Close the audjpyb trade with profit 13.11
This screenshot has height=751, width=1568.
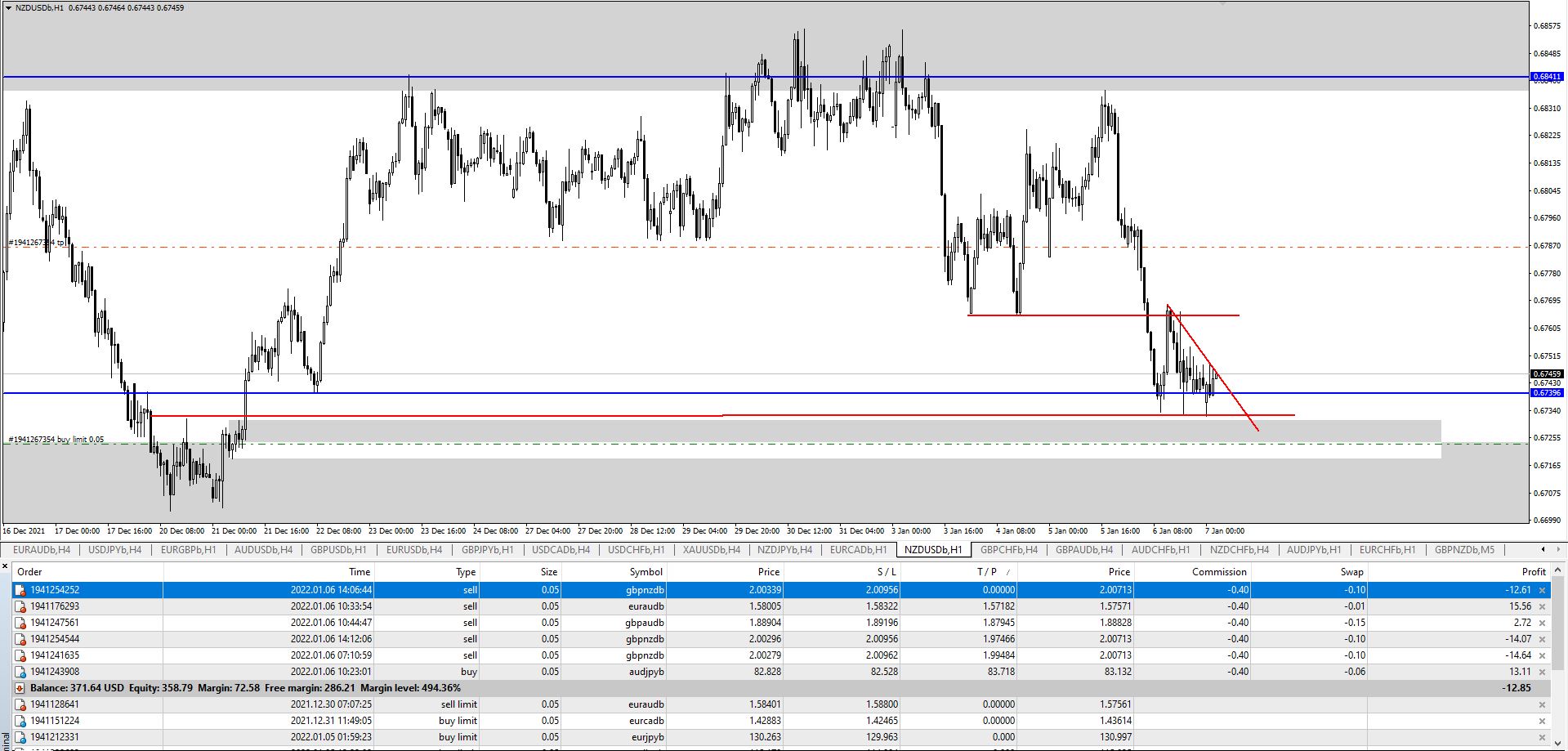pyautogui.click(x=1543, y=672)
